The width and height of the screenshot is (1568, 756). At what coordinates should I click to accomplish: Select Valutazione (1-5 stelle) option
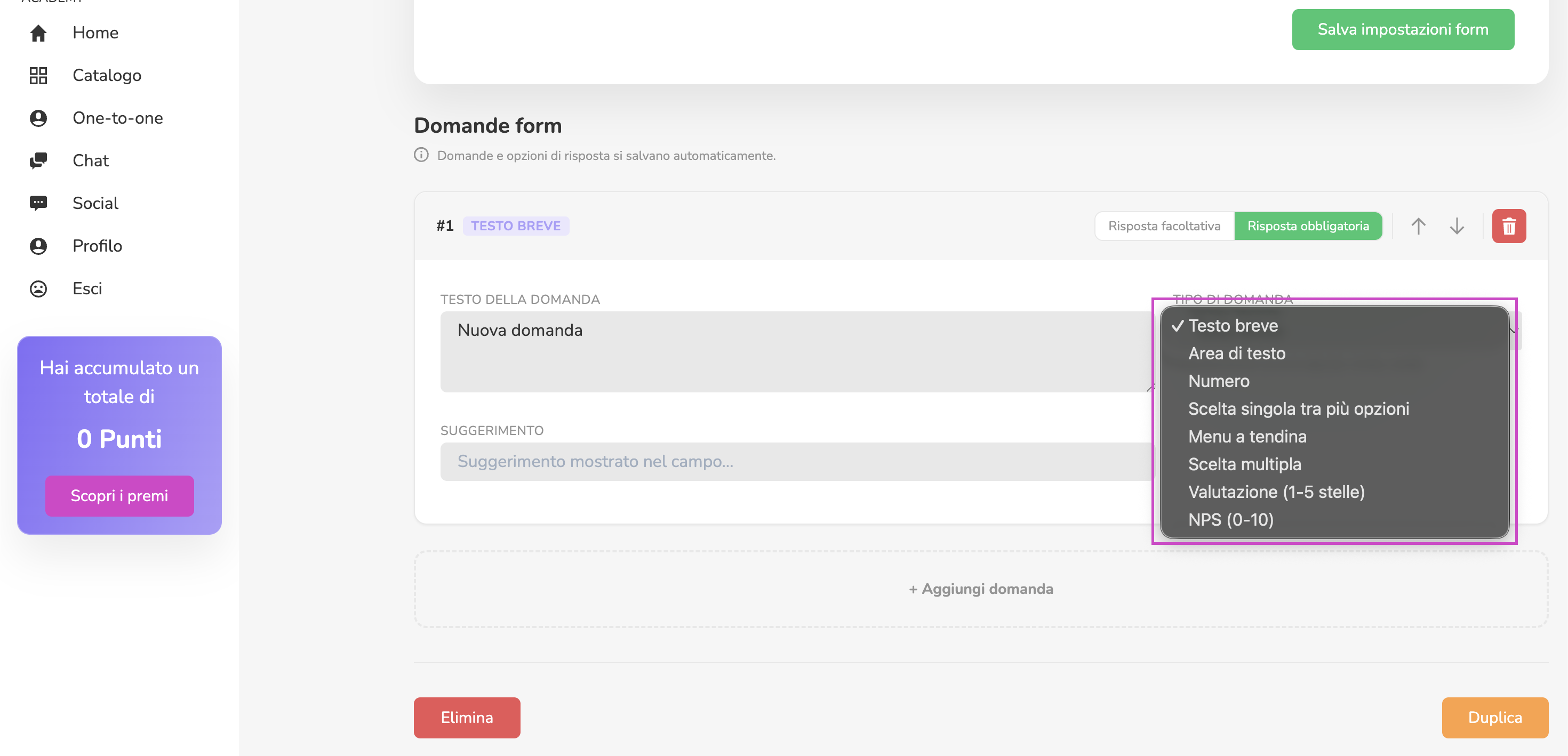pyautogui.click(x=1334, y=493)
